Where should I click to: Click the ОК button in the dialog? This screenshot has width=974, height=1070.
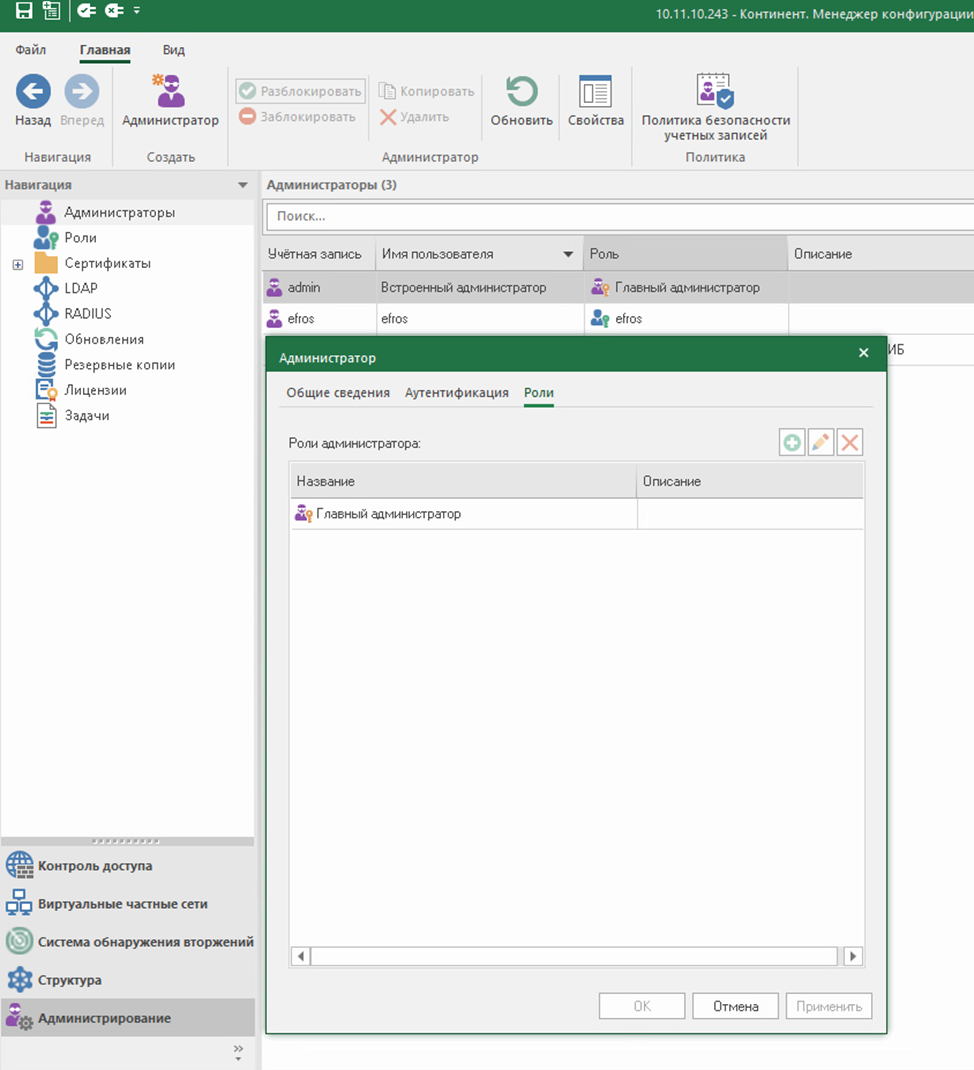(642, 1006)
